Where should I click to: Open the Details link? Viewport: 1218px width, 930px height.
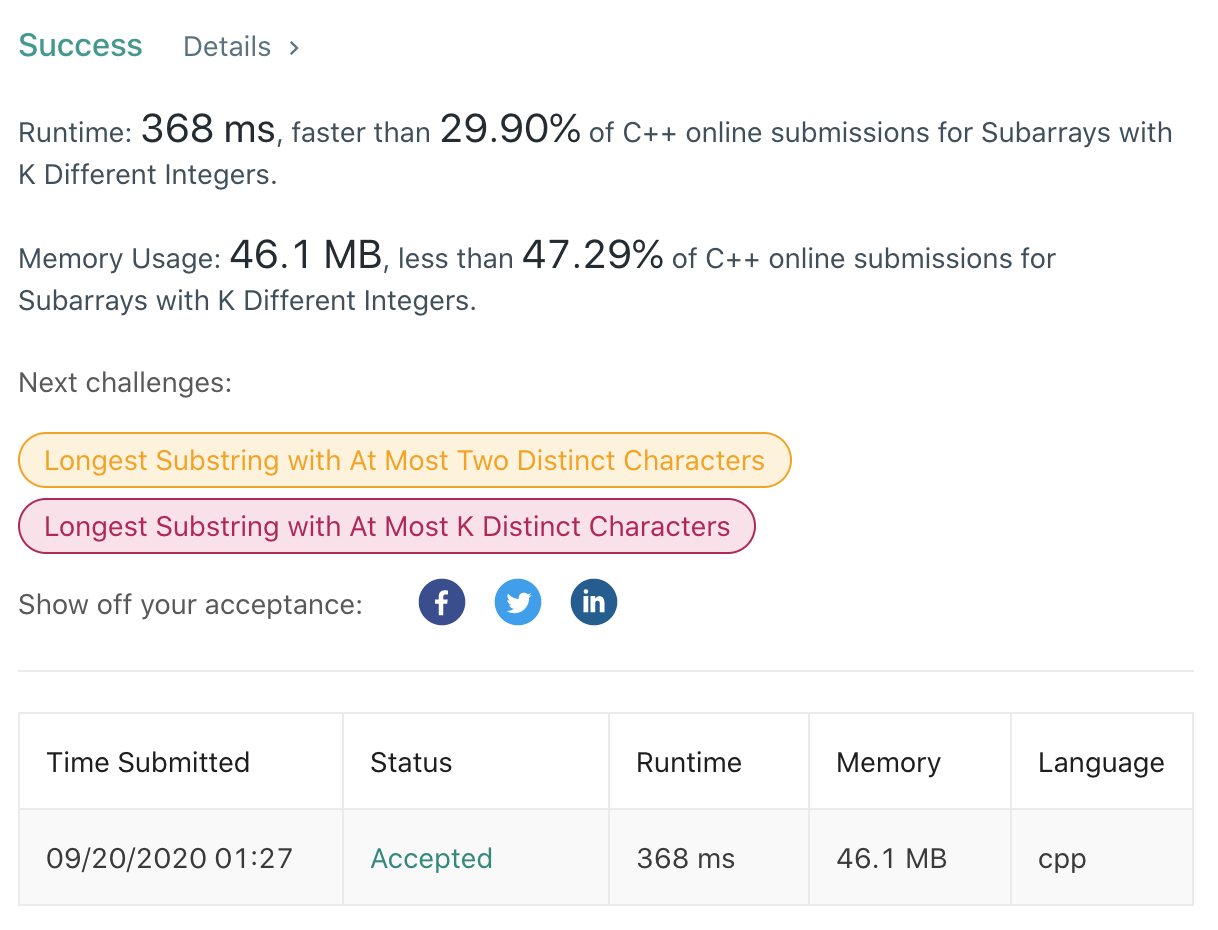[227, 47]
